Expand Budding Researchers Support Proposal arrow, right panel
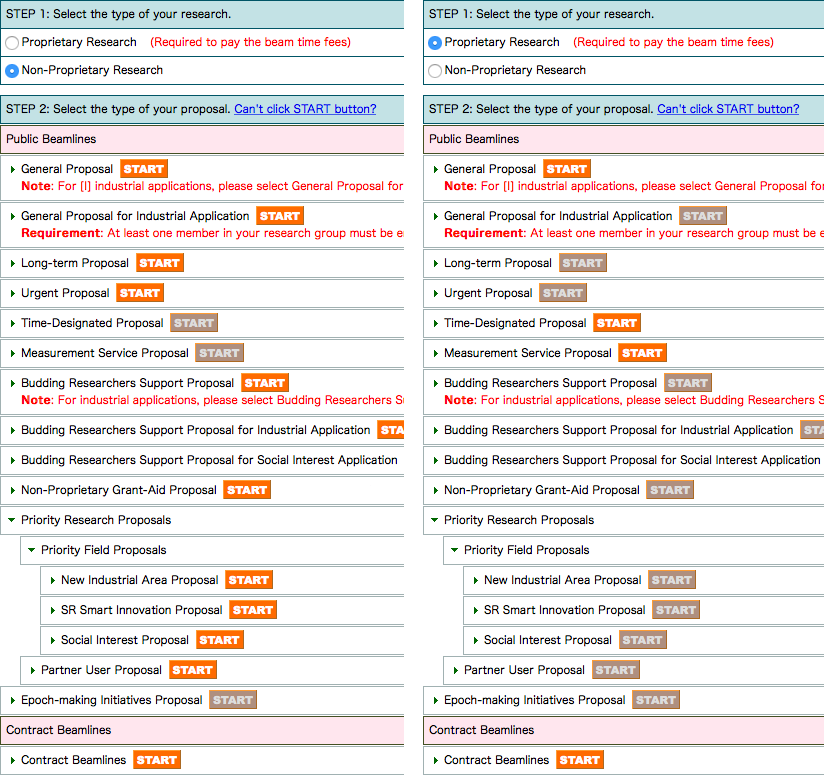 (x=436, y=383)
